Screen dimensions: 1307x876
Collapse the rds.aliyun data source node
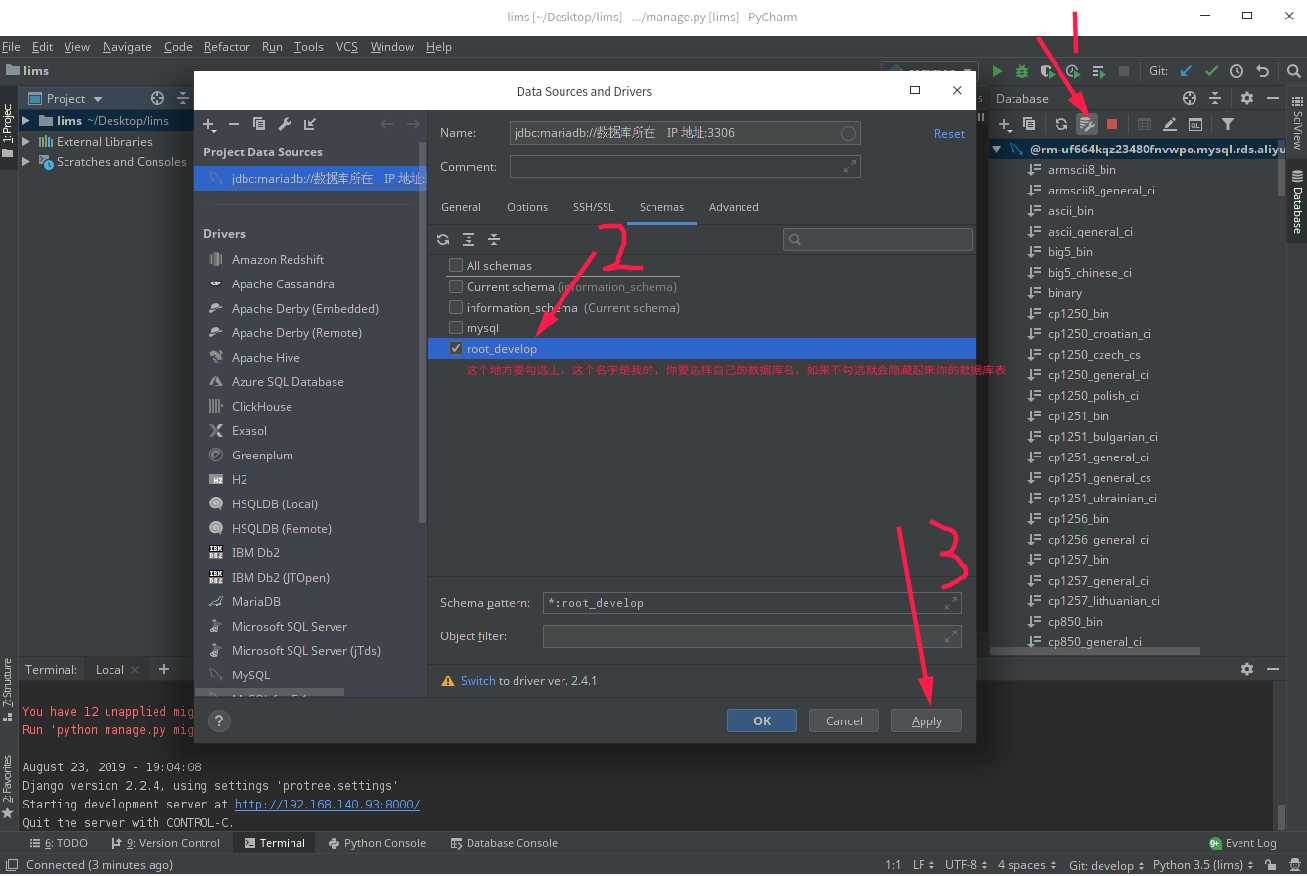[997, 149]
